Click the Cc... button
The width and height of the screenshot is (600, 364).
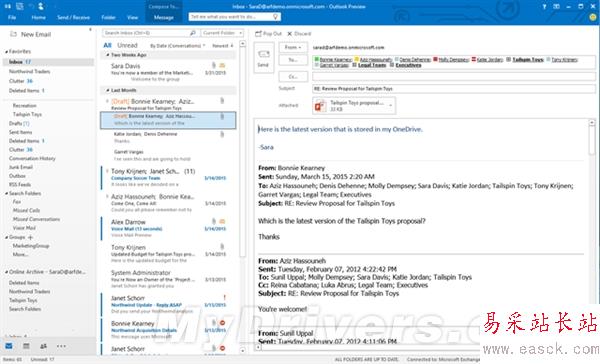point(293,77)
